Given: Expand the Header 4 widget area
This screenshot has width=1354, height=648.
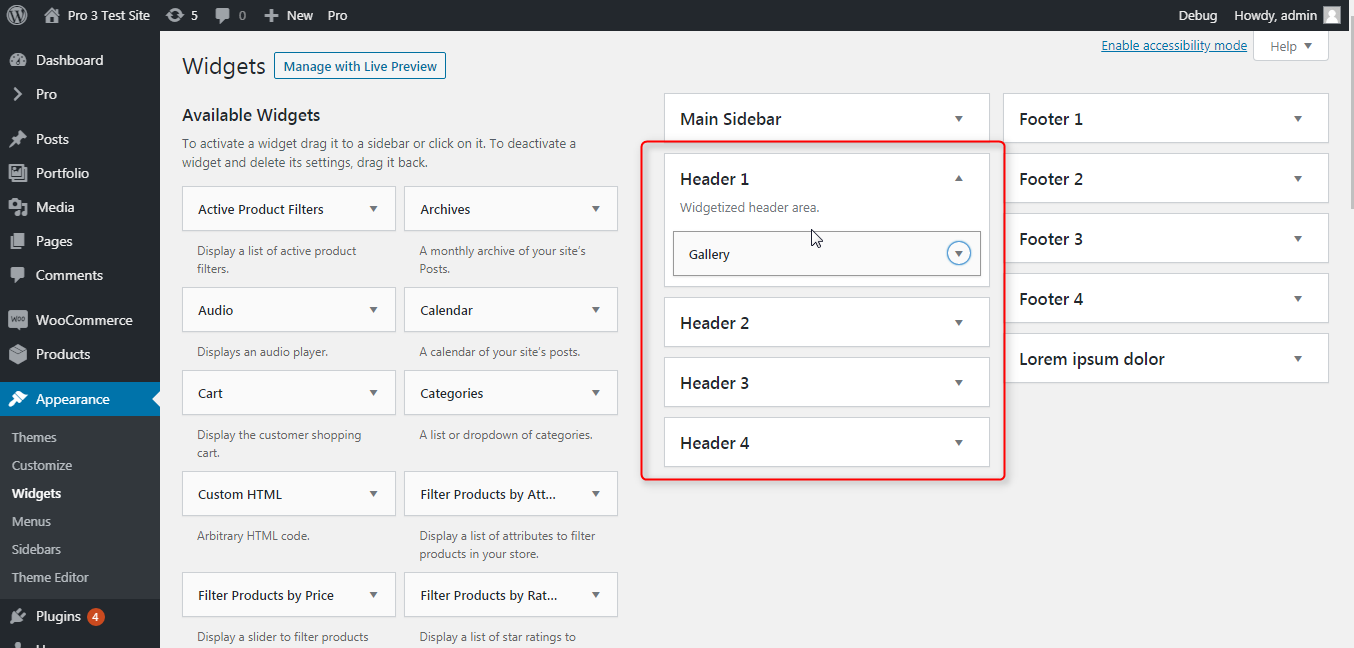Looking at the screenshot, I should tap(959, 443).
